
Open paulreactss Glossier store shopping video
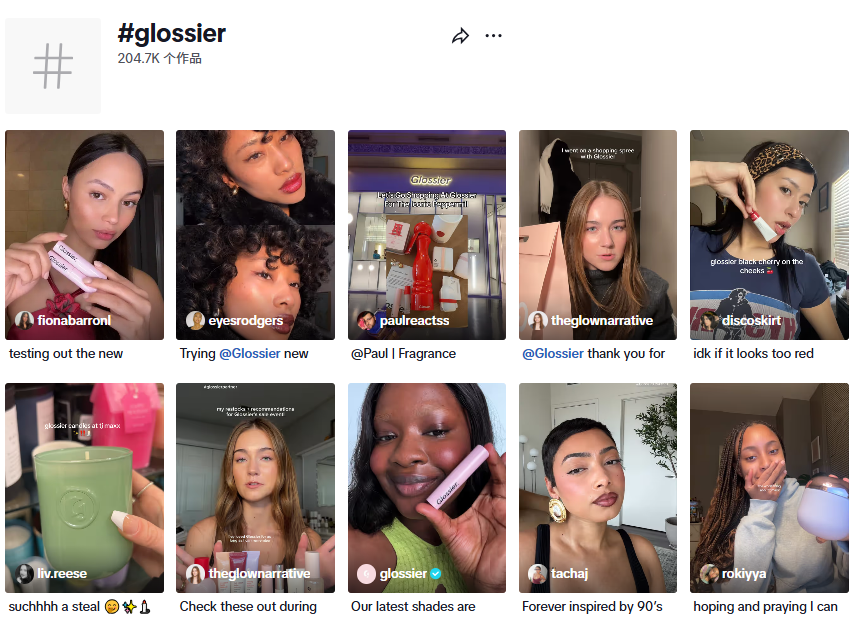pos(427,235)
